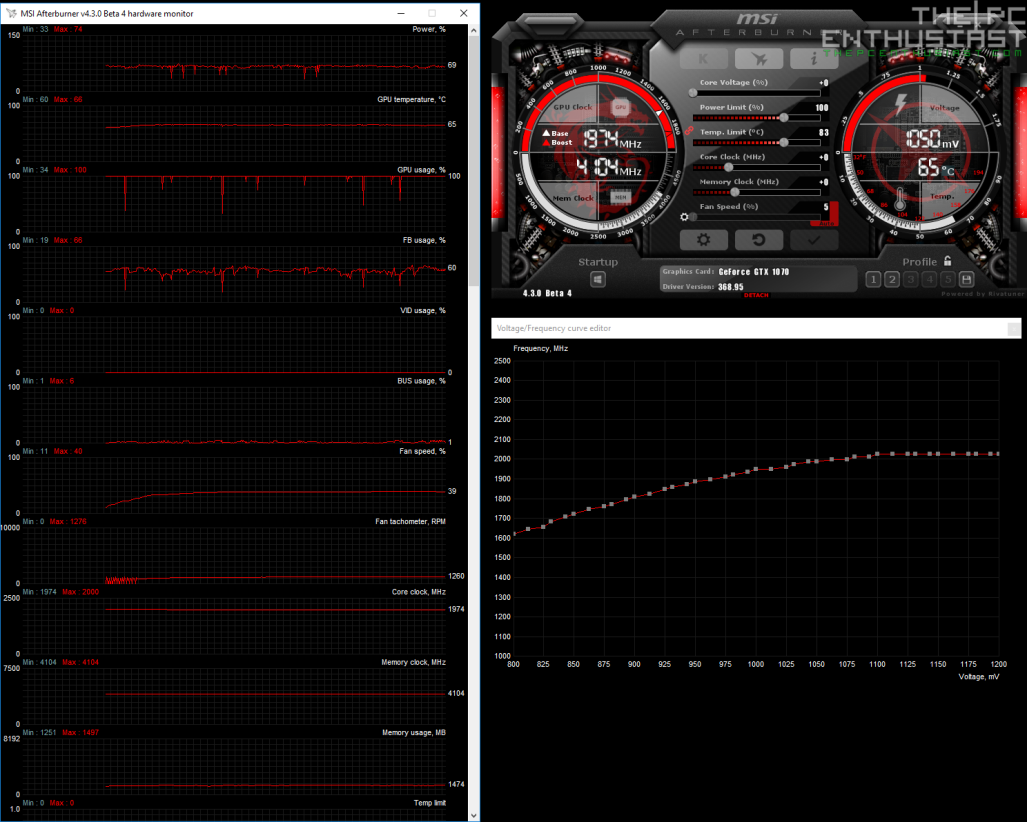
Task: Minimize the hardware monitor window
Action: [401, 13]
